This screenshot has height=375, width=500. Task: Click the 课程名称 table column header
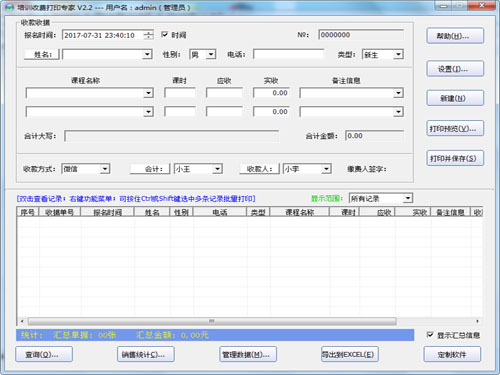tap(300, 212)
